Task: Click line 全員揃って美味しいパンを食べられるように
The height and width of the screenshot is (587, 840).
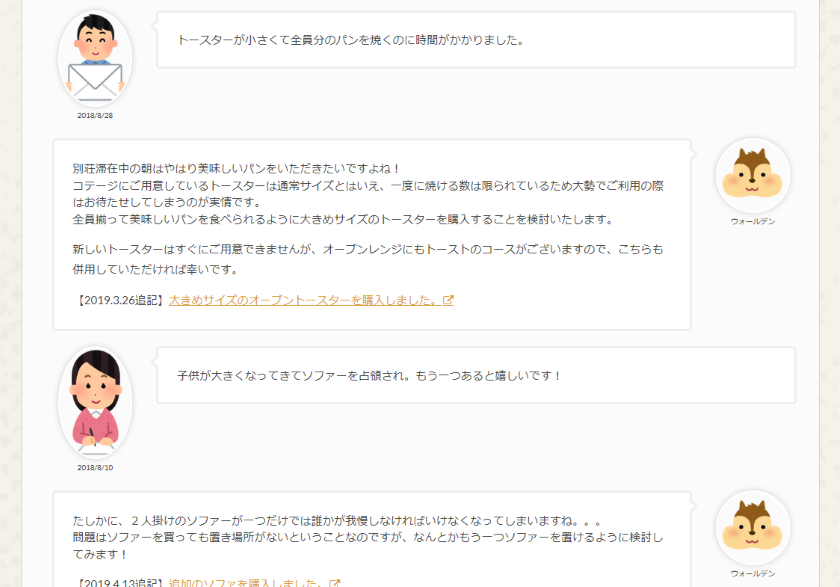Action: (343, 219)
